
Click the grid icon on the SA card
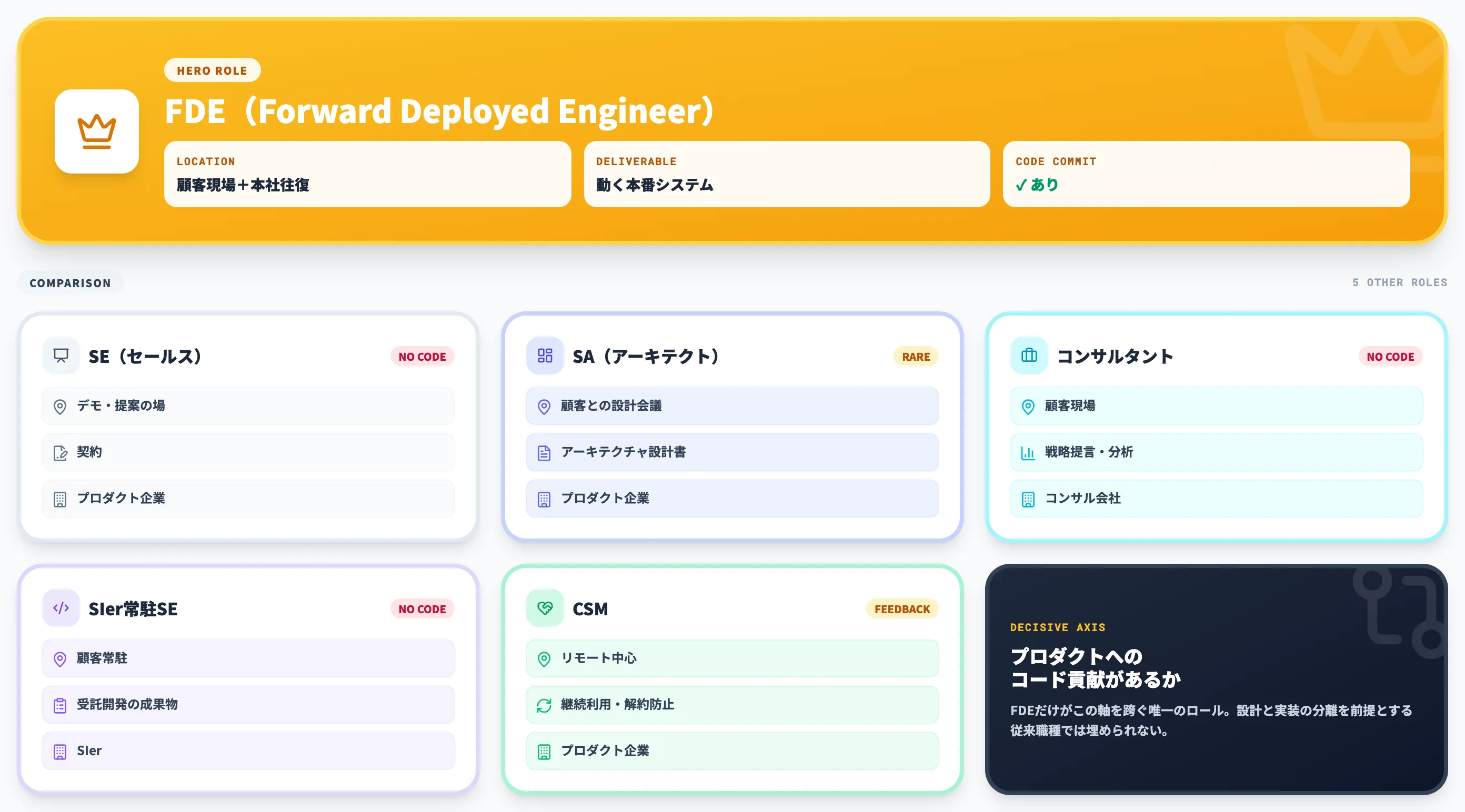[545, 356]
